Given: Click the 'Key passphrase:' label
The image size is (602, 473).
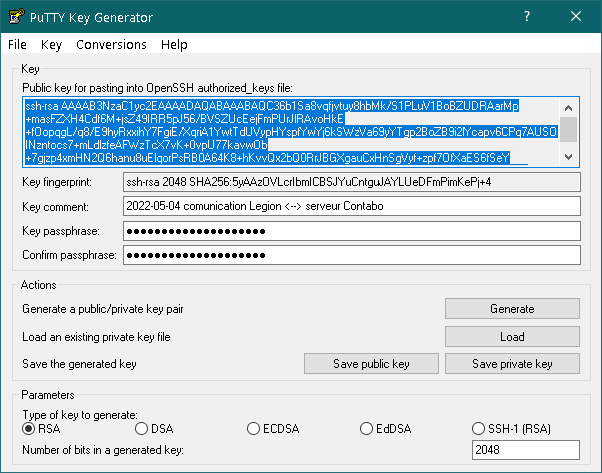Looking at the screenshot, I should click(x=61, y=231).
